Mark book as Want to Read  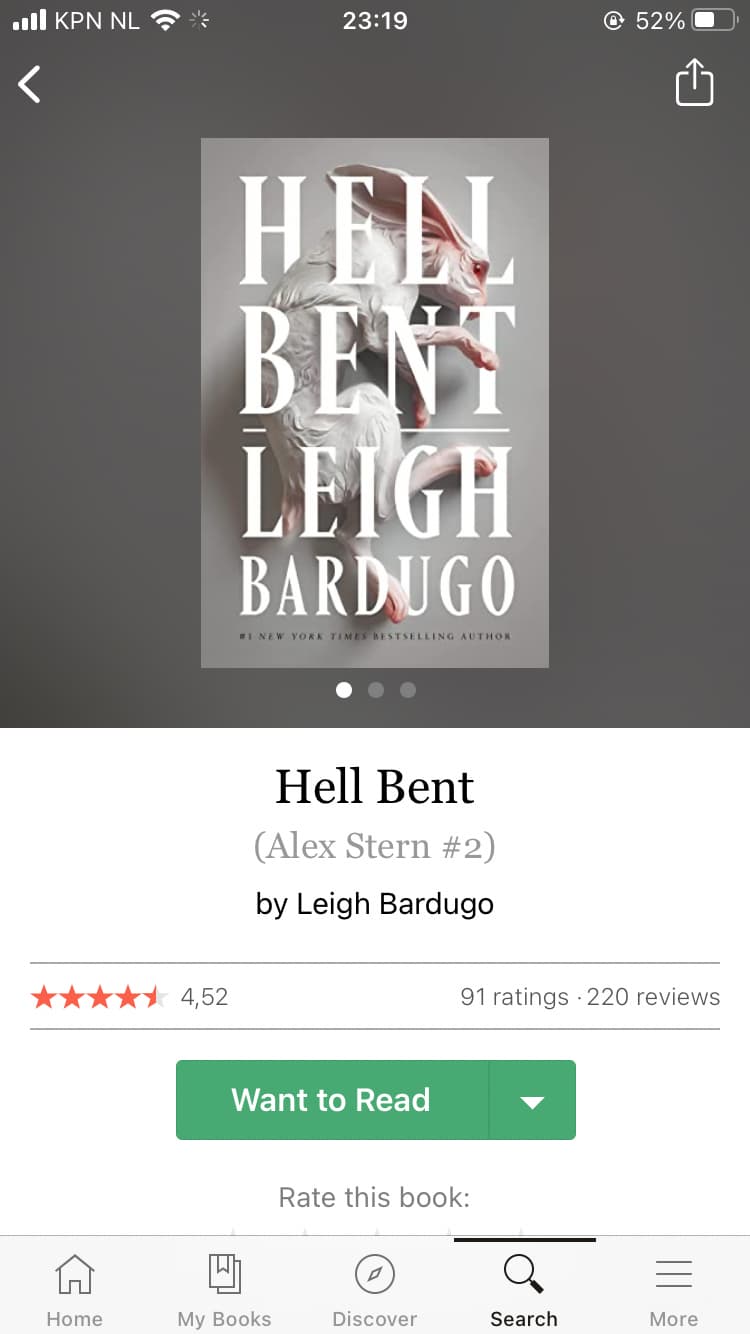332,1100
